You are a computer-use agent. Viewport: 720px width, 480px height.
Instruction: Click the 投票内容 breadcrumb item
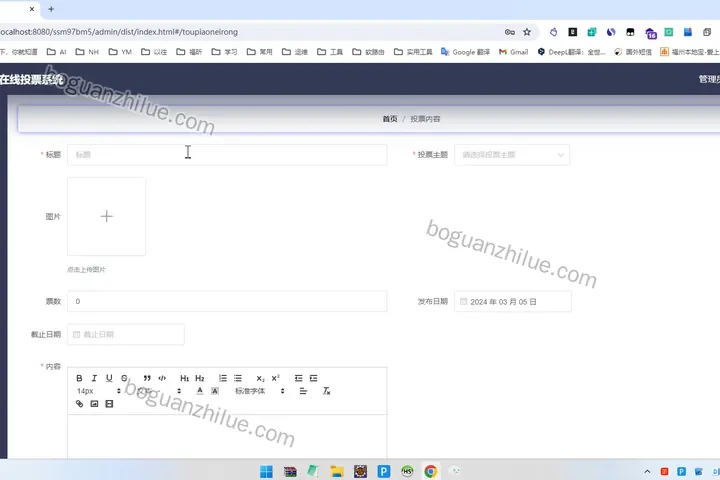tap(425, 119)
